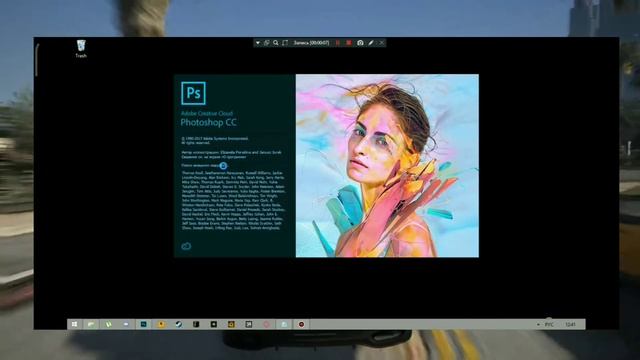Click the splash screen portrait artwork
This screenshot has height=360, width=640.
[x=387, y=166]
